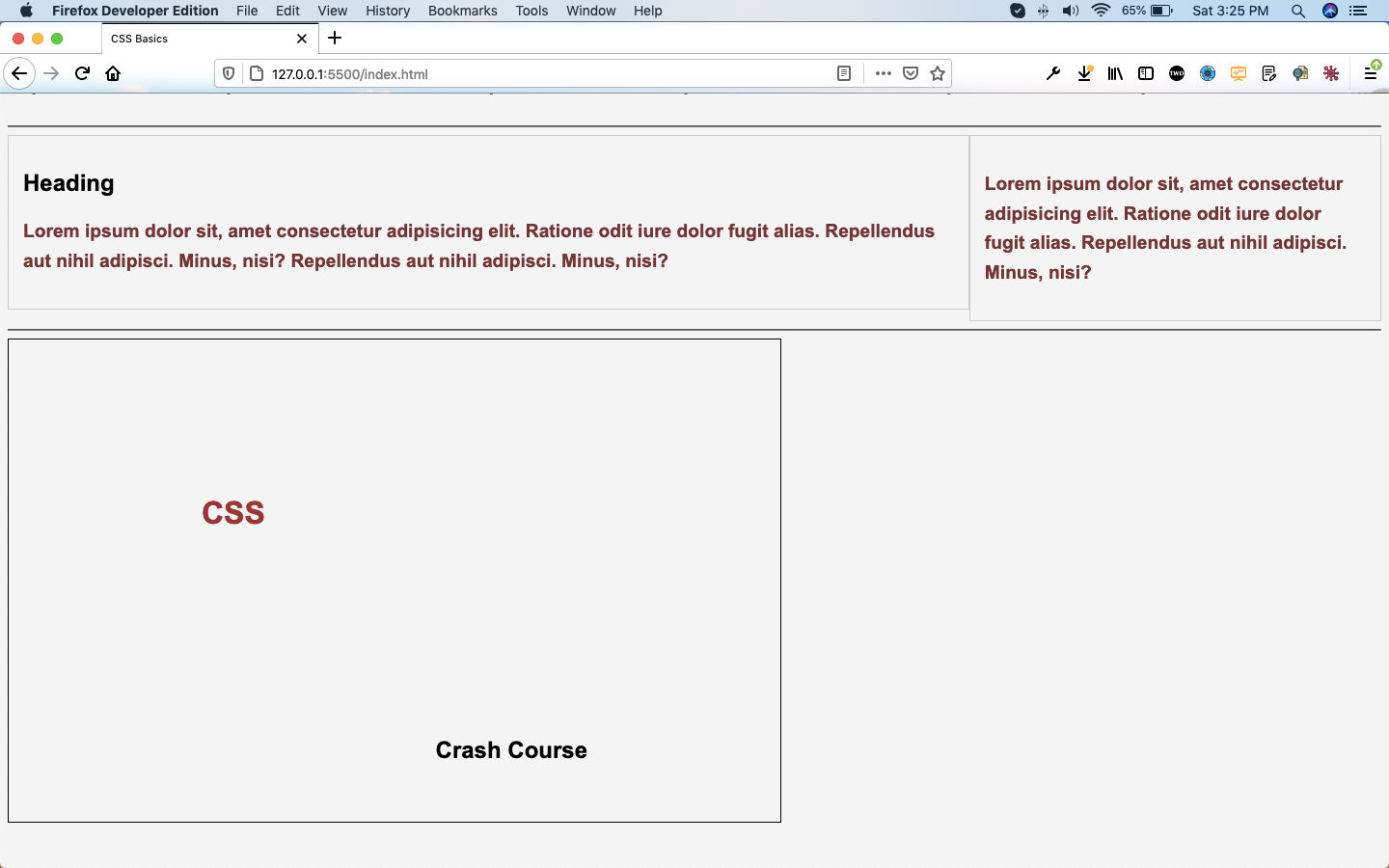Open the volume control in menu bar
Image resolution: width=1389 pixels, height=868 pixels.
[x=1071, y=11]
